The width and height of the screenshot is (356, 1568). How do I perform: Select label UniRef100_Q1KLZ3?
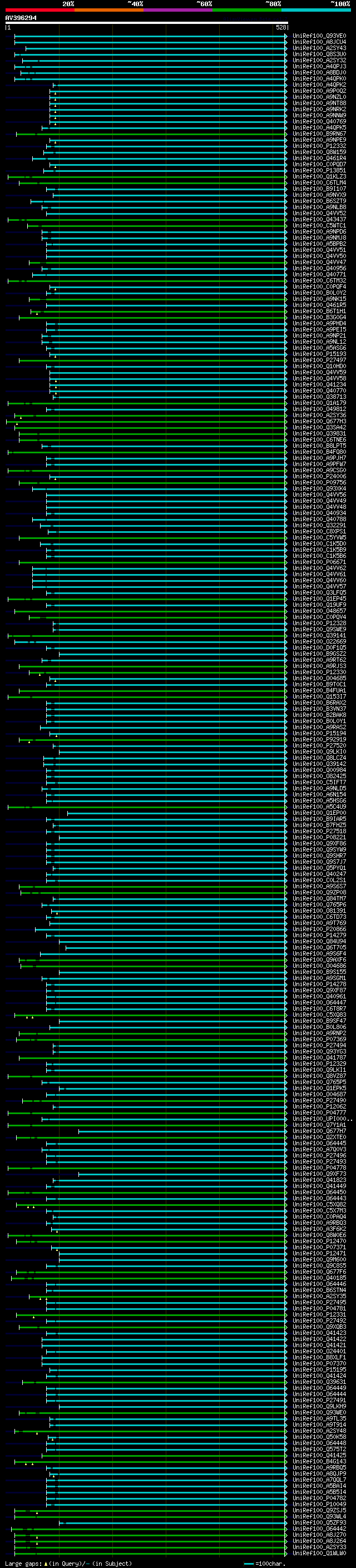coord(319,176)
